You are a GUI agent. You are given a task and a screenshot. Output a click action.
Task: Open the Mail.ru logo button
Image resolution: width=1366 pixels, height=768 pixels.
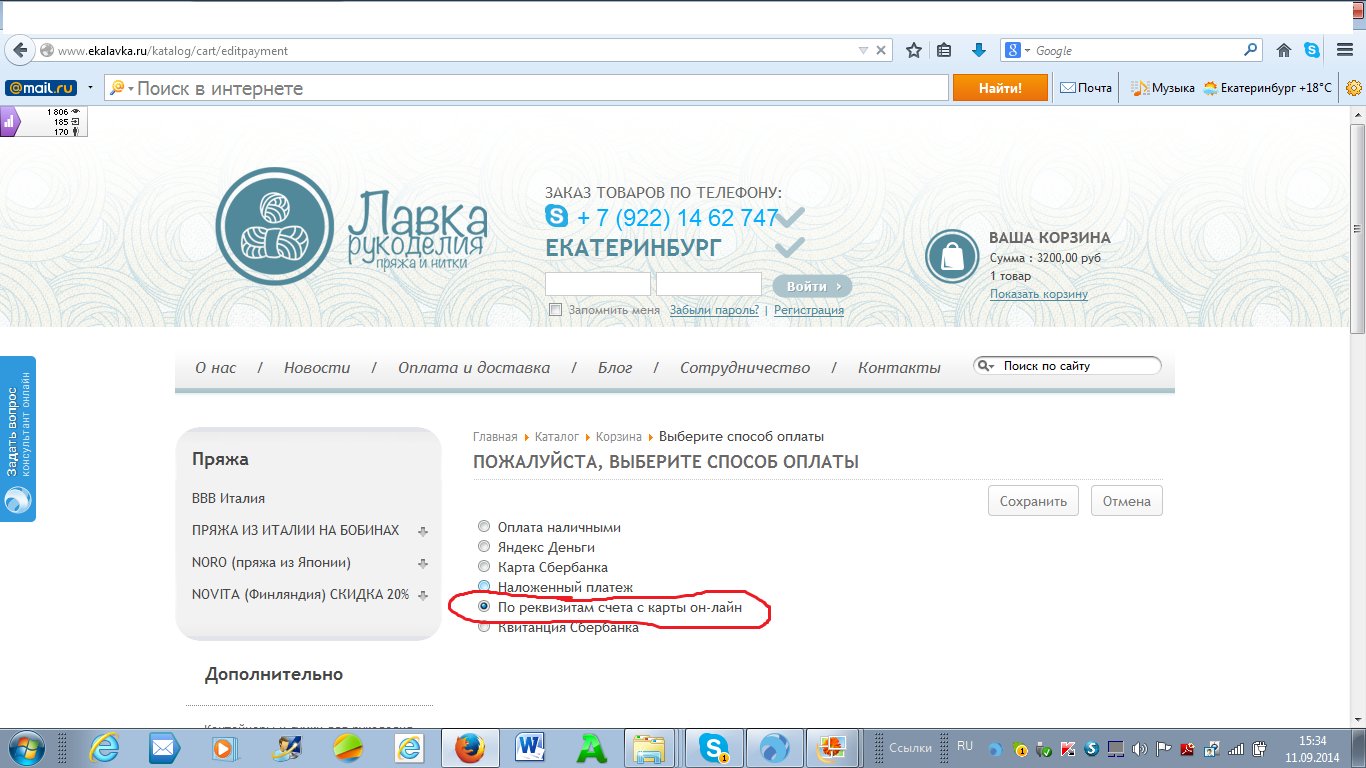point(41,88)
